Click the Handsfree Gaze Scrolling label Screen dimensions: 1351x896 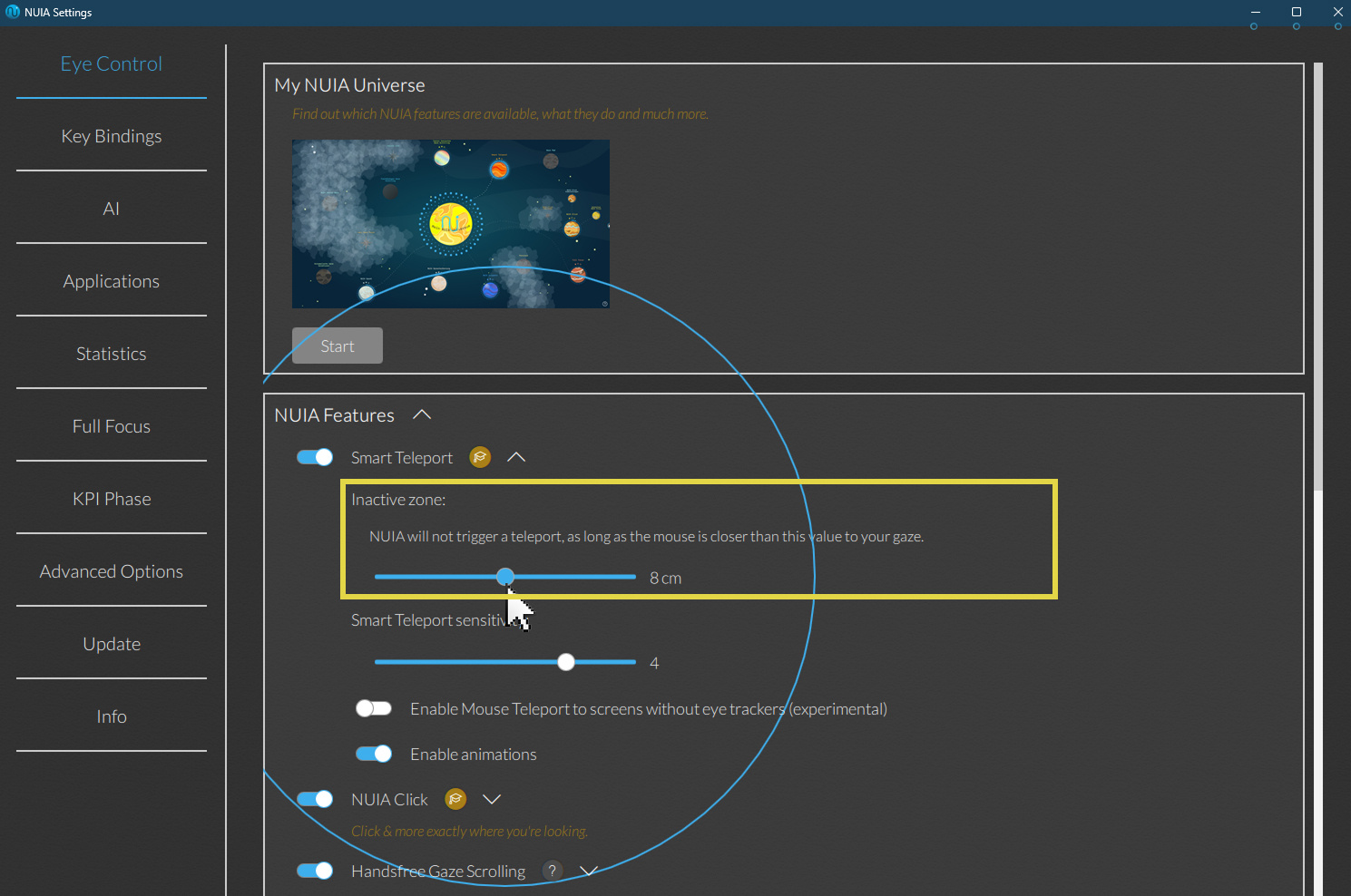(438, 872)
